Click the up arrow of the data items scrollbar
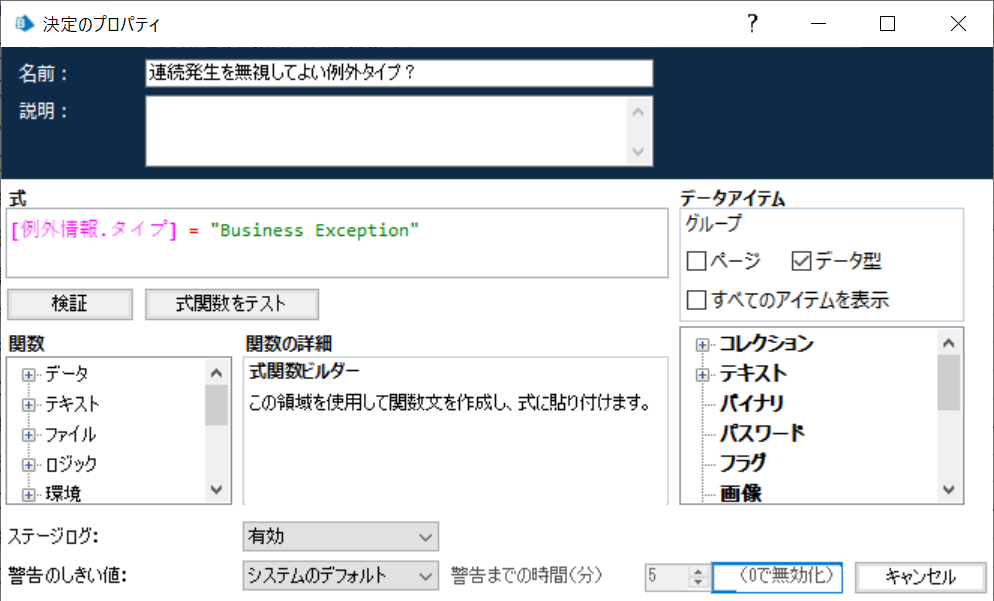The width and height of the screenshot is (994, 601). click(x=948, y=343)
